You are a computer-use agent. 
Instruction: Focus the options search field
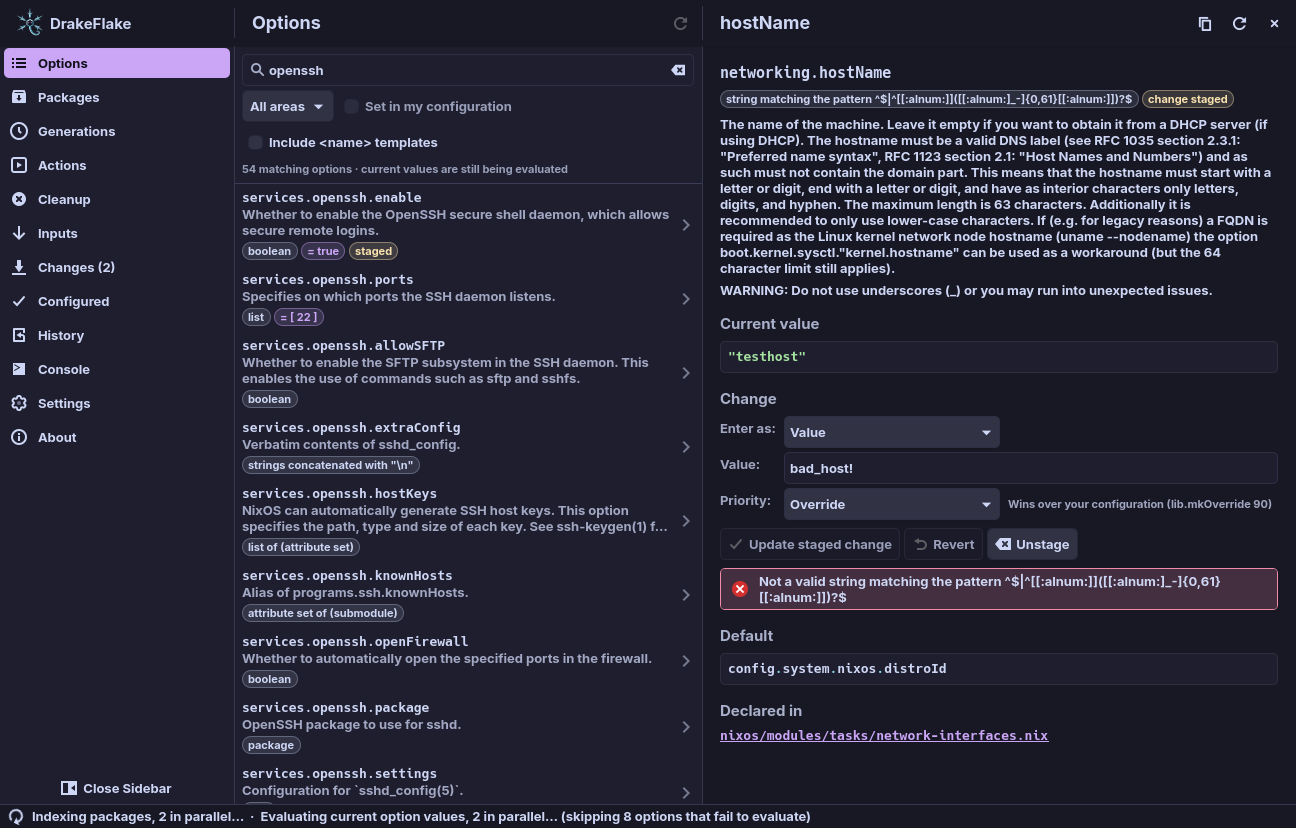[468, 70]
